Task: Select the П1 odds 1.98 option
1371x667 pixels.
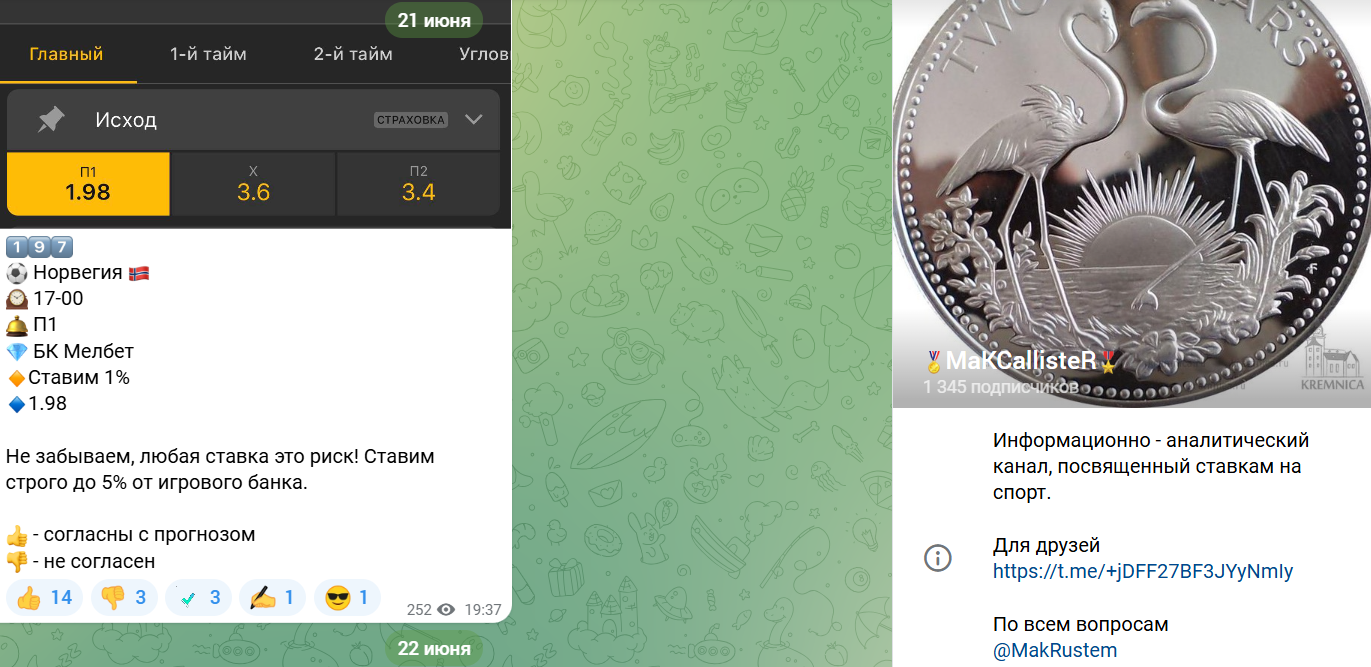Action: pos(88,184)
